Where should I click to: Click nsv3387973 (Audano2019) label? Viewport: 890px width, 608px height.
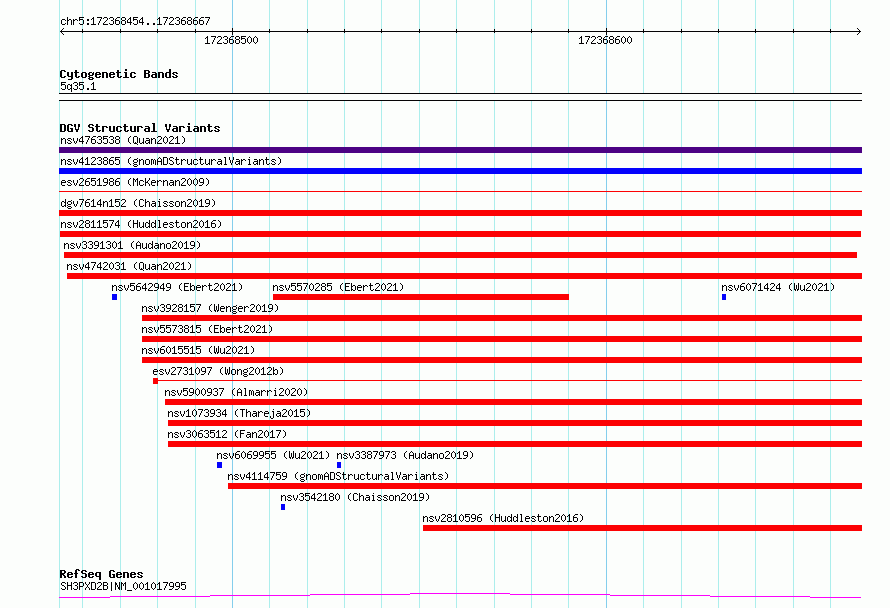tap(405, 455)
